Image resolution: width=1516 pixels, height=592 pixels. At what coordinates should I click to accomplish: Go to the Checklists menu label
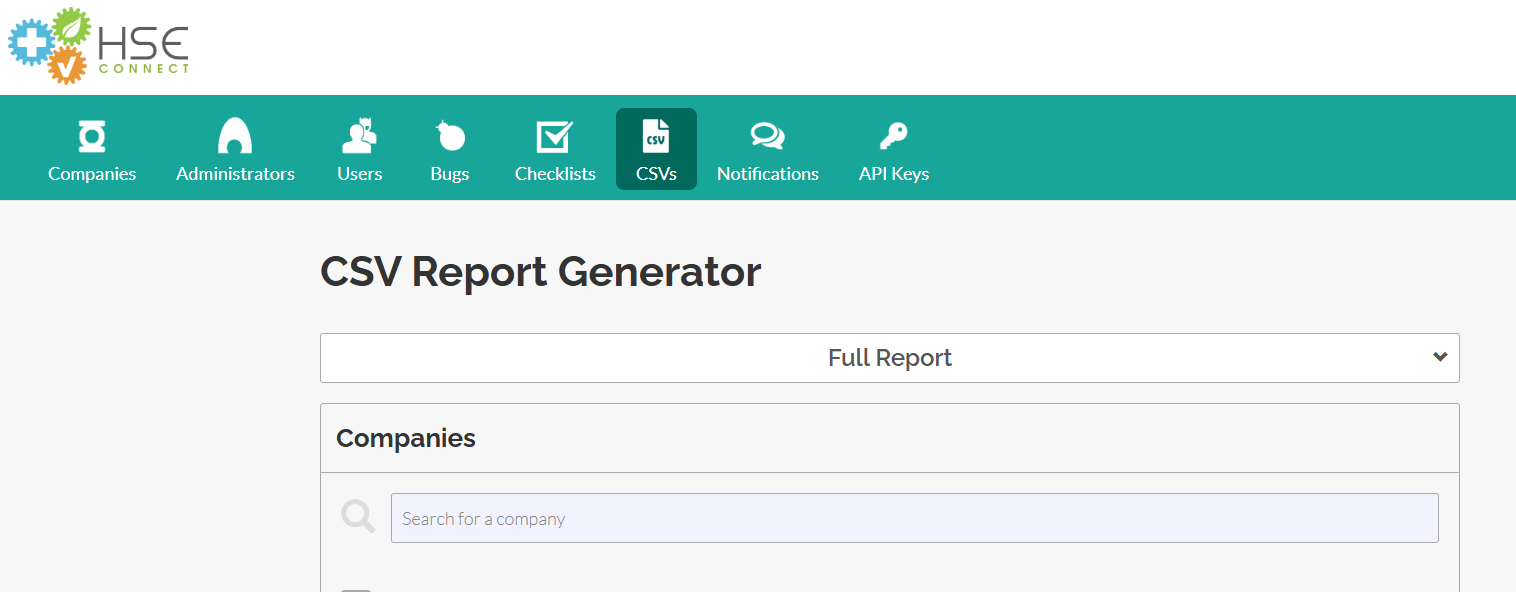click(555, 174)
